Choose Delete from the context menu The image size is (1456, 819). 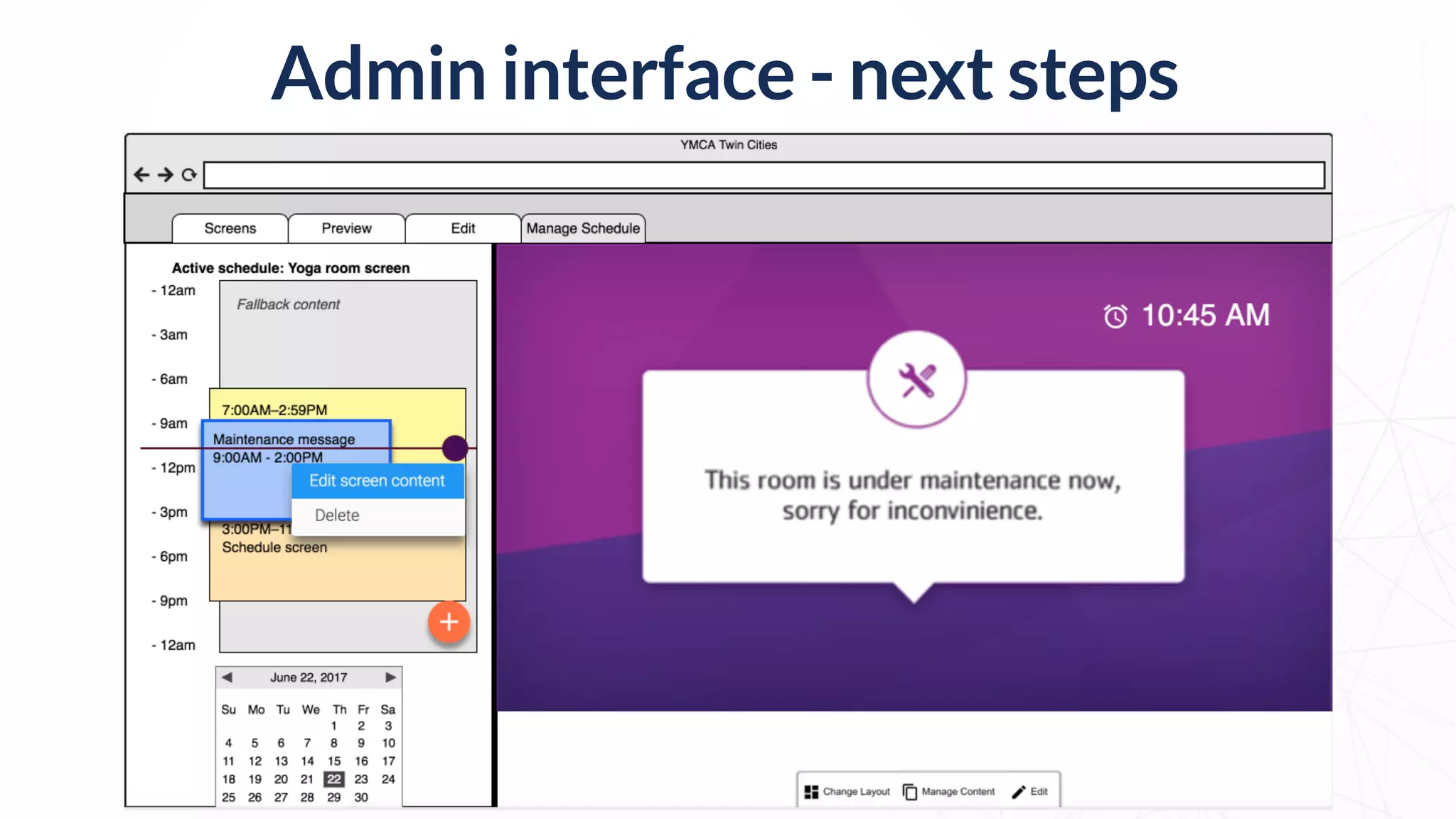tap(378, 516)
